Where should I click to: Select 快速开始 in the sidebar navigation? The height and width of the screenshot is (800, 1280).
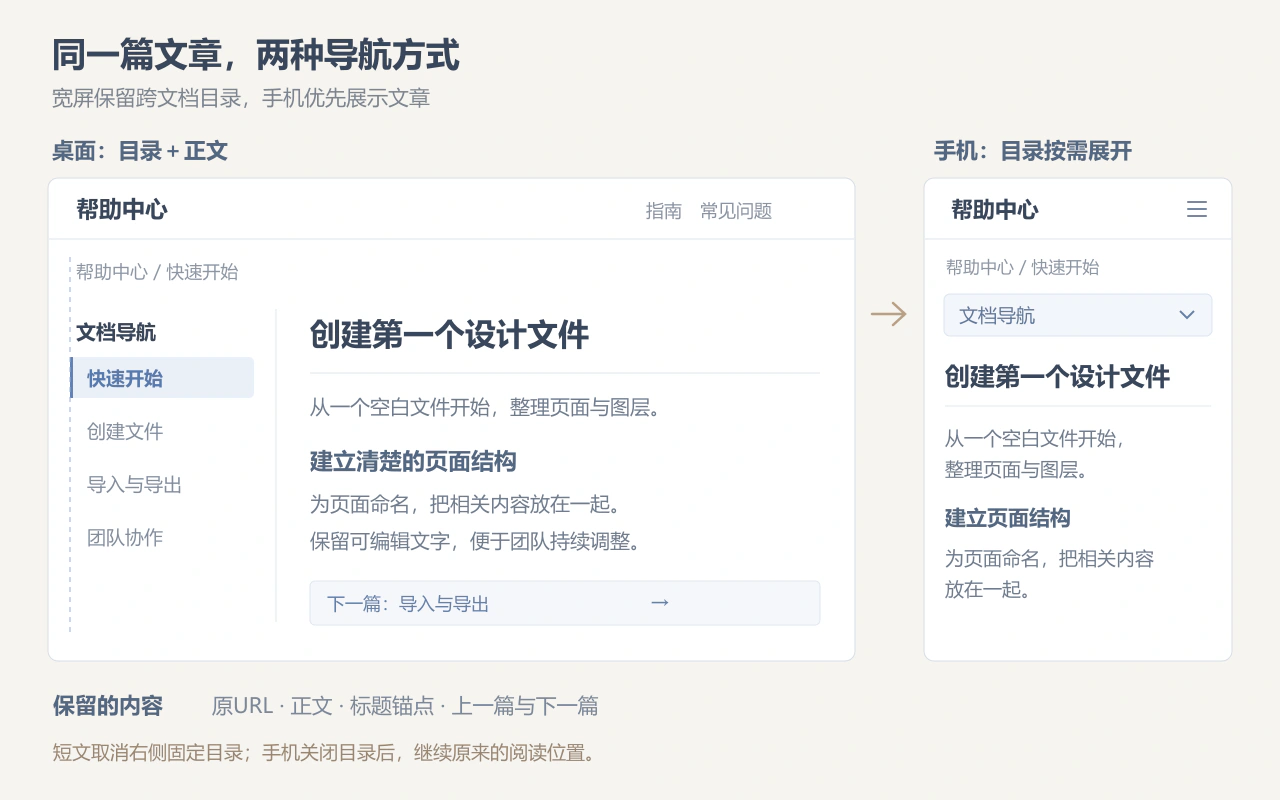click(x=162, y=378)
